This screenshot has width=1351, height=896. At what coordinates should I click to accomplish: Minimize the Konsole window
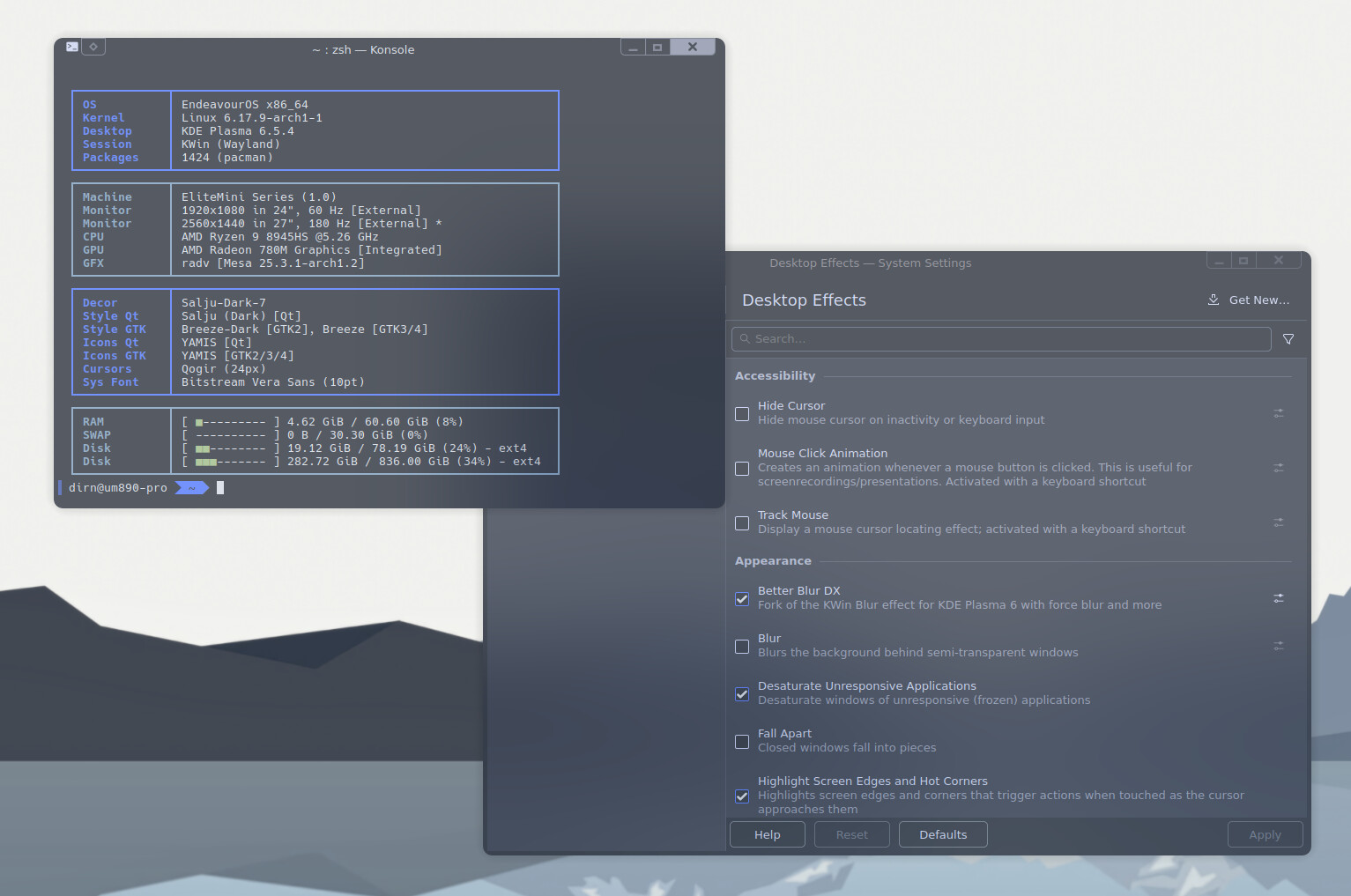click(633, 48)
